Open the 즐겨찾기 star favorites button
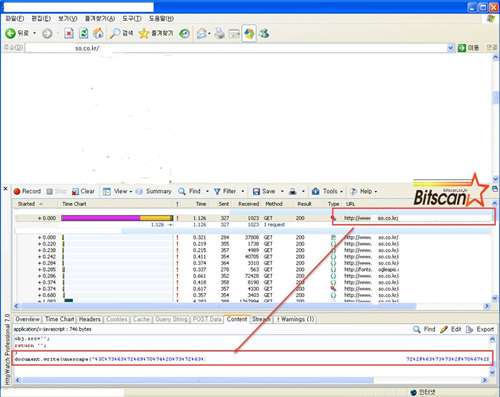This screenshot has height=397, width=500. tap(156, 33)
